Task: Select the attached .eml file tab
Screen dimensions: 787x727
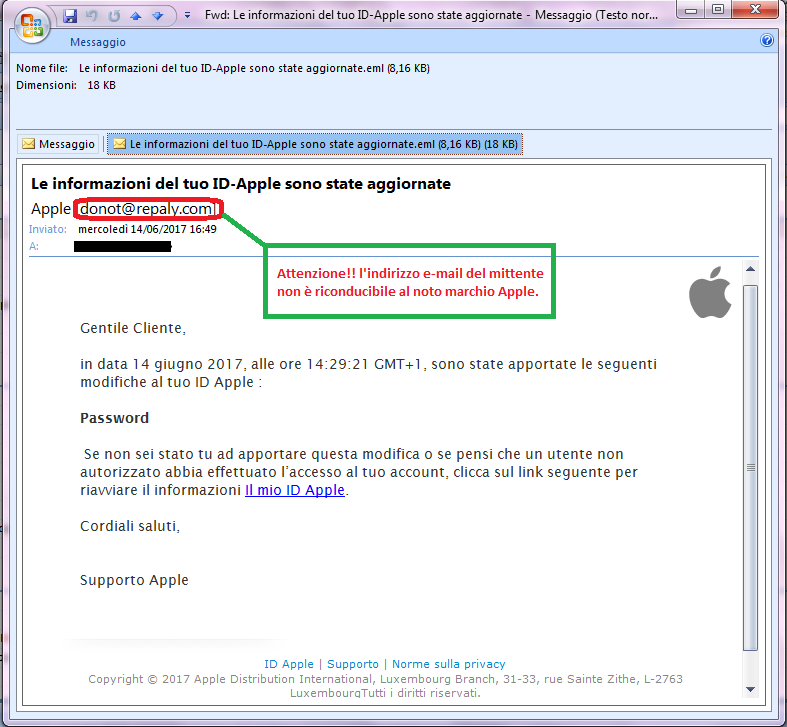Action: coord(315,144)
